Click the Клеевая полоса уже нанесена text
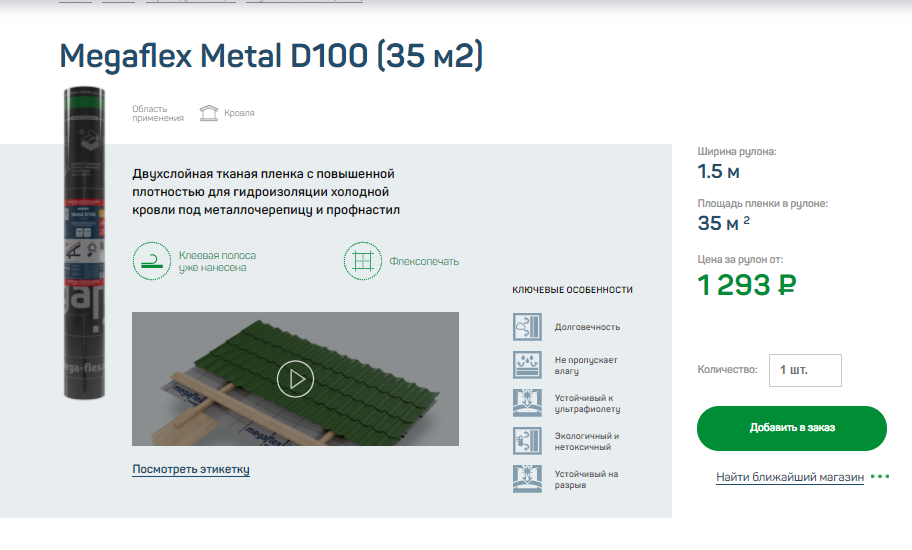The image size is (912, 550). (x=217, y=262)
